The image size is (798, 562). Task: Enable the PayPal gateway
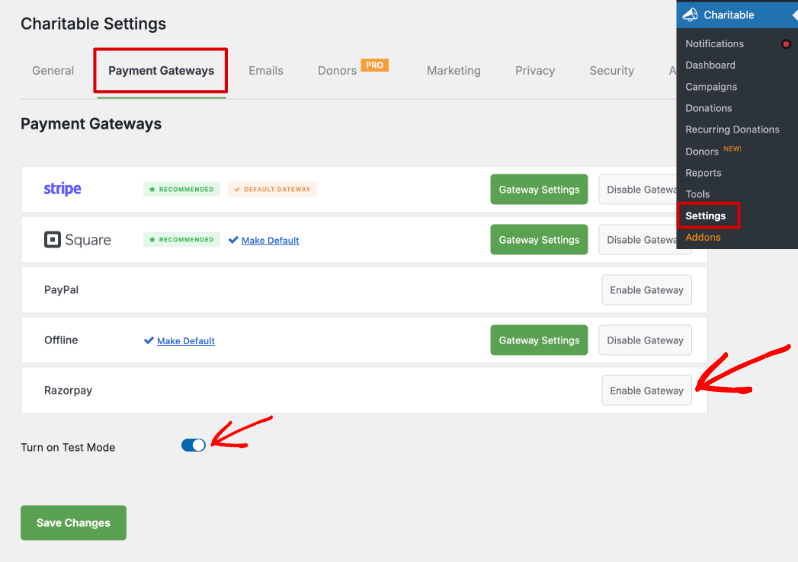(x=646, y=290)
